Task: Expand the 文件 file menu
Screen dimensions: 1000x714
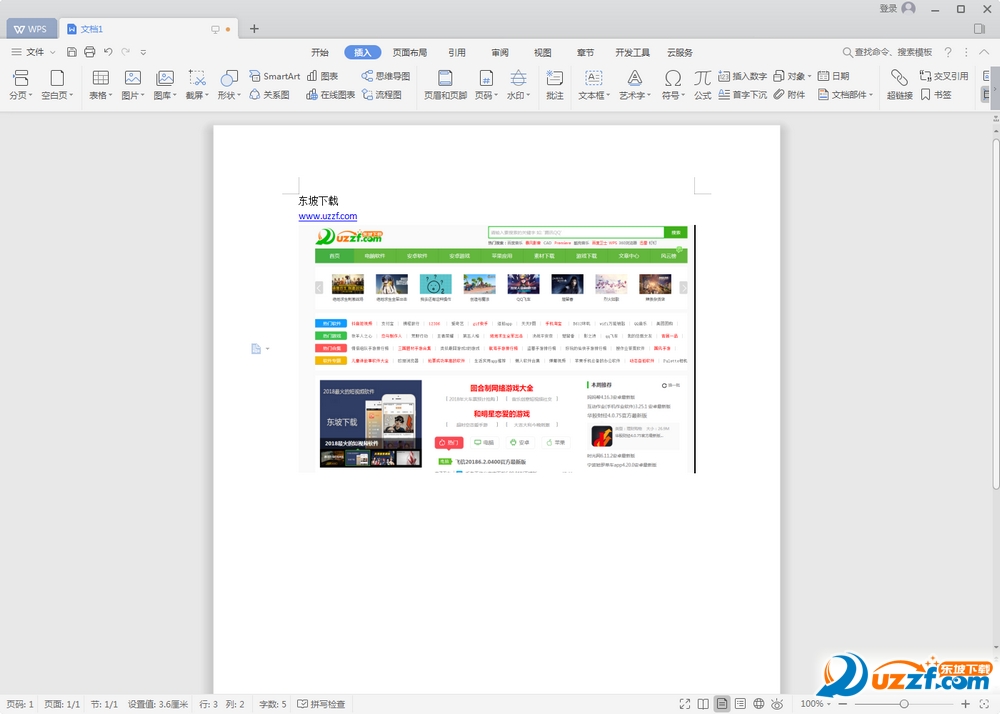Action: 34,52
